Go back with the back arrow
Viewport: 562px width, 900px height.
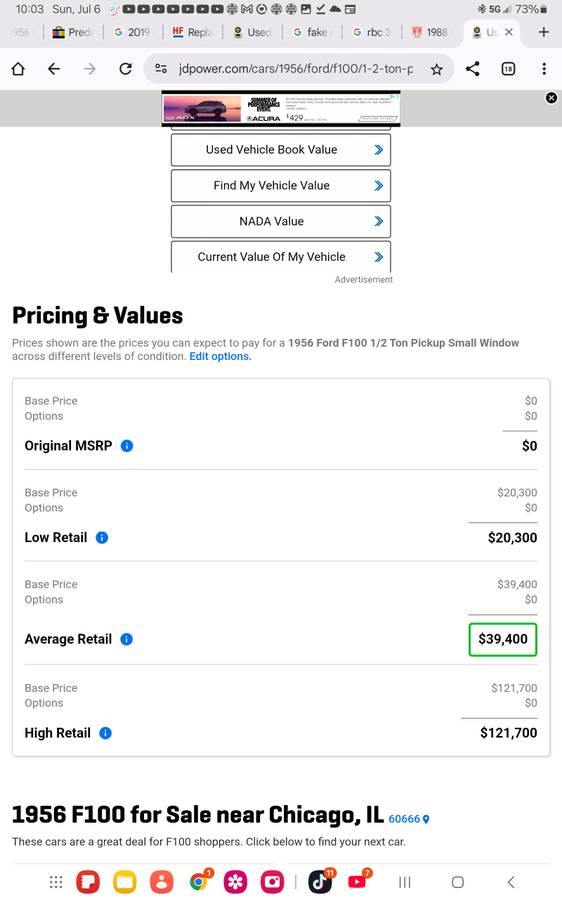click(54, 69)
